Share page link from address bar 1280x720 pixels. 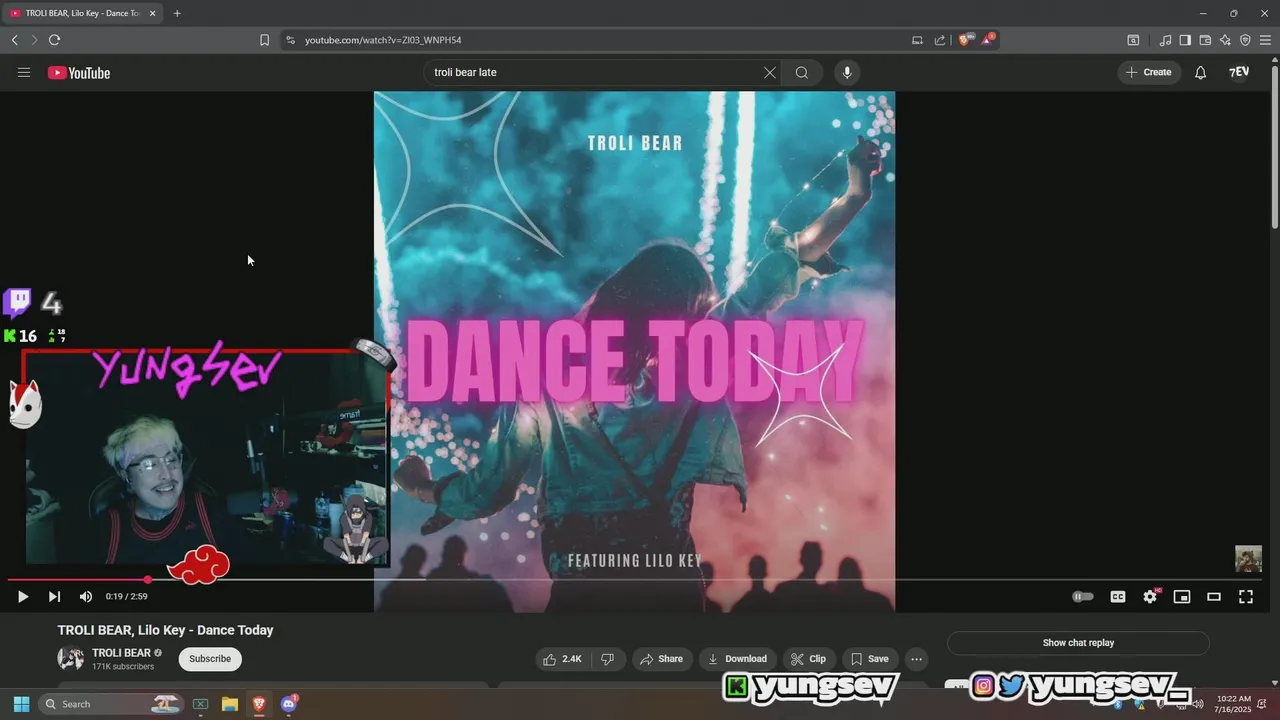pyautogui.click(x=940, y=40)
